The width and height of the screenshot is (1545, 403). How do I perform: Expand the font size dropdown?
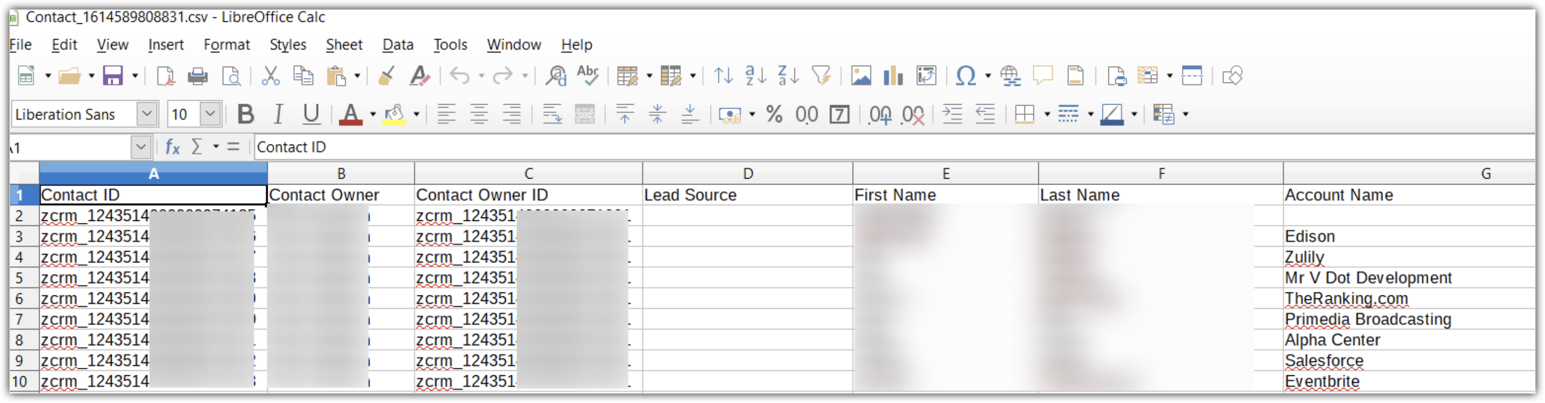pyautogui.click(x=210, y=115)
